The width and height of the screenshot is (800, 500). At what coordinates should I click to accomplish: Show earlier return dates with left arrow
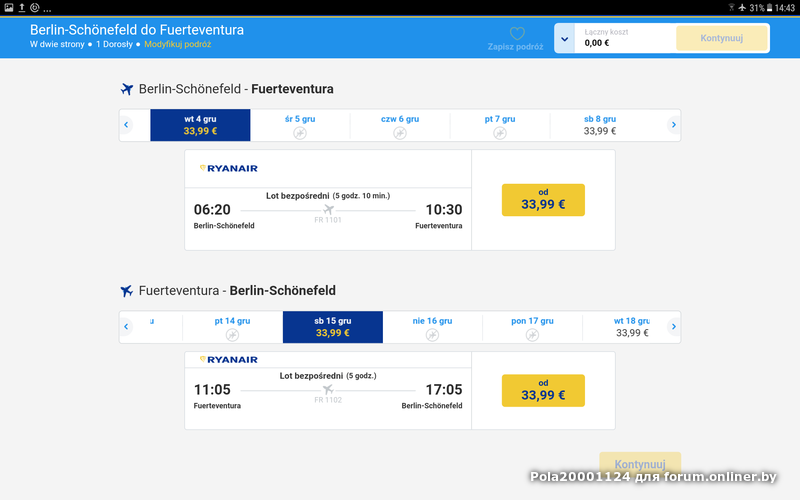[127, 327]
